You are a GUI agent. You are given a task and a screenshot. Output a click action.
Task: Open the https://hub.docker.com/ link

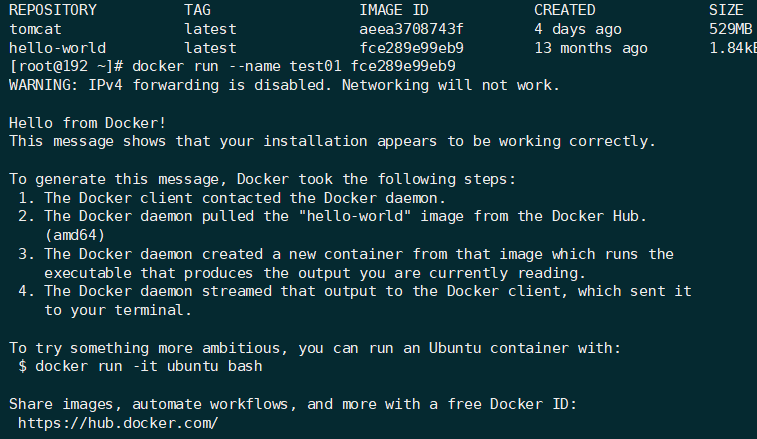coord(118,423)
